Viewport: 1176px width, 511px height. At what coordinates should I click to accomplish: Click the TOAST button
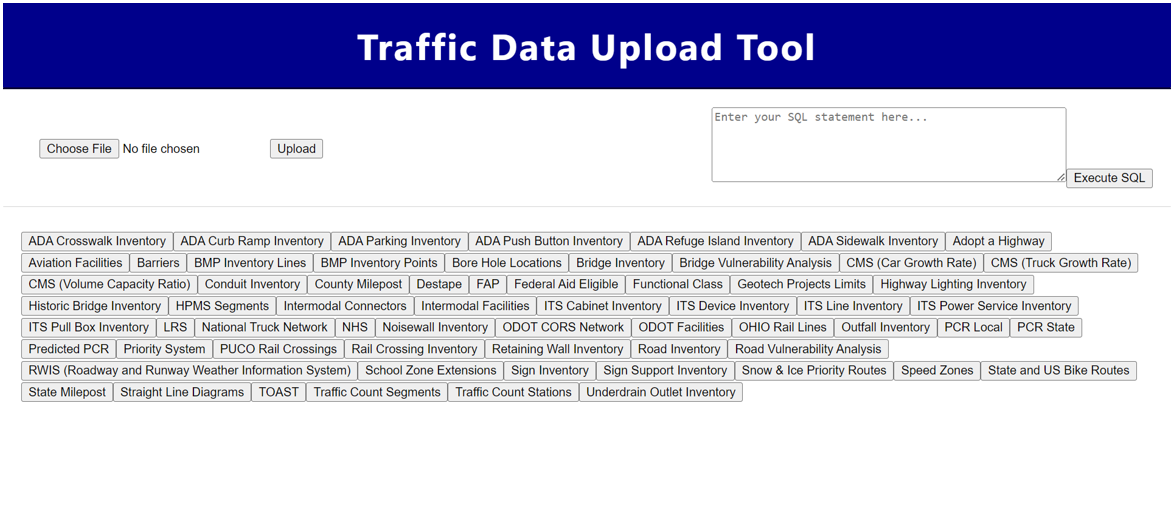[278, 392]
